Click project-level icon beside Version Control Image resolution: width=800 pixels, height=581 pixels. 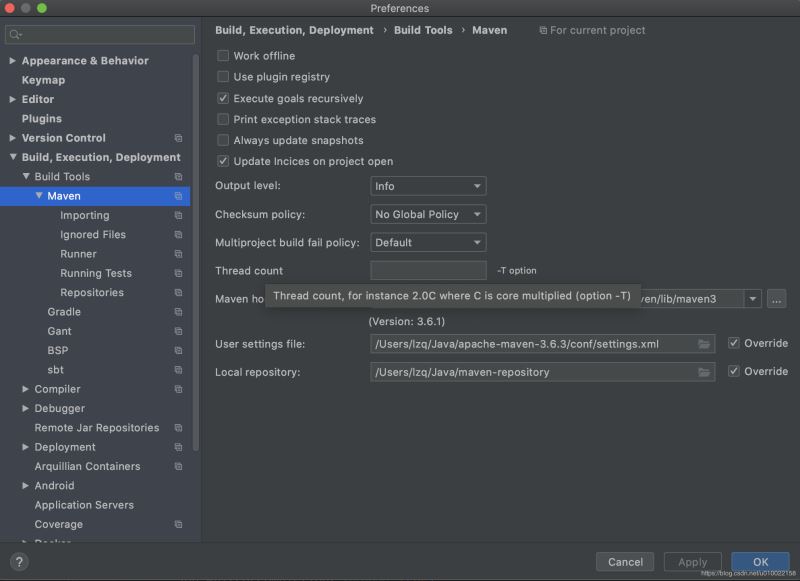(178, 138)
